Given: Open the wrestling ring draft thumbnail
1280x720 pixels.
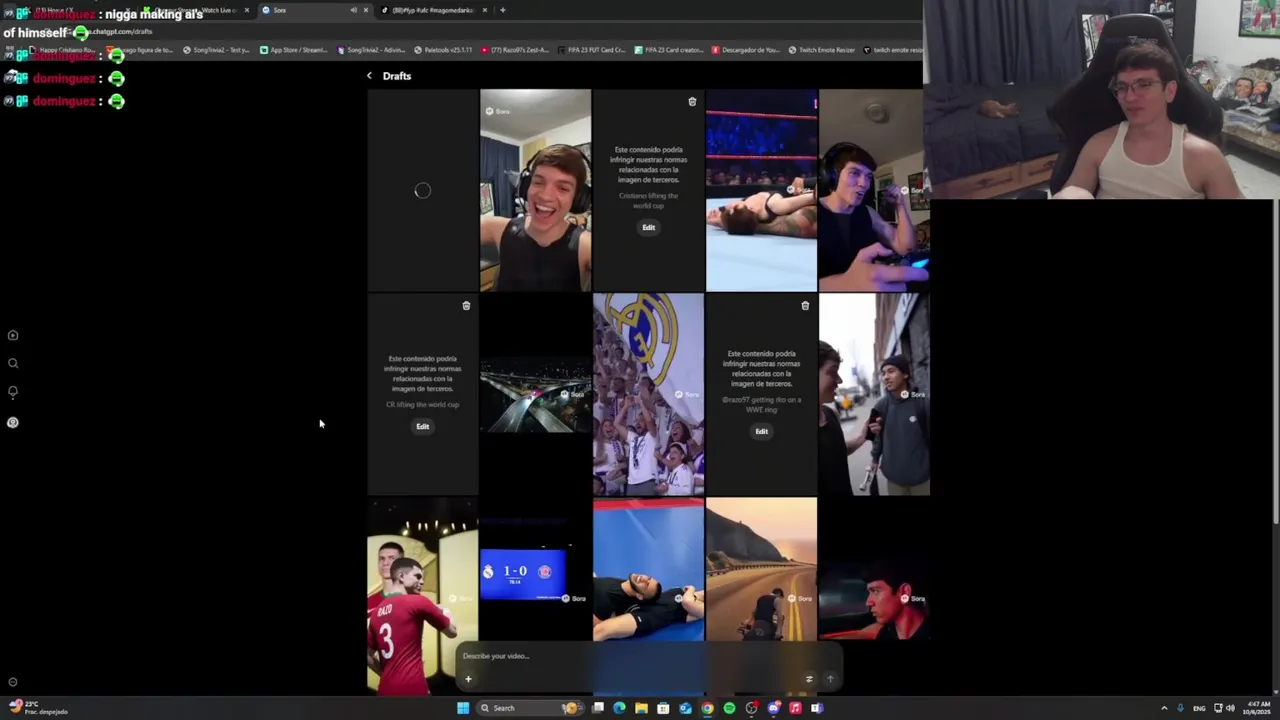Looking at the screenshot, I should (x=761, y=190).
